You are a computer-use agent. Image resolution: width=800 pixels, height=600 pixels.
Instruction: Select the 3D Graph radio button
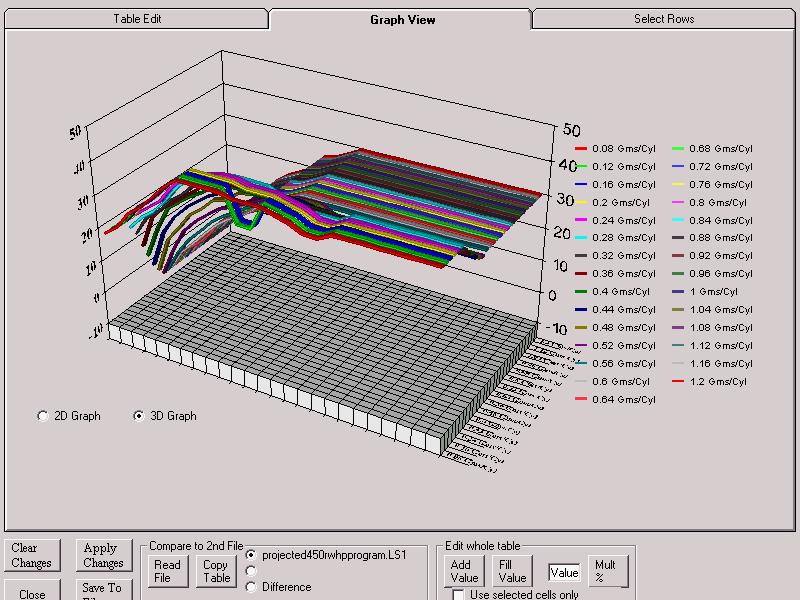point(138,416)
